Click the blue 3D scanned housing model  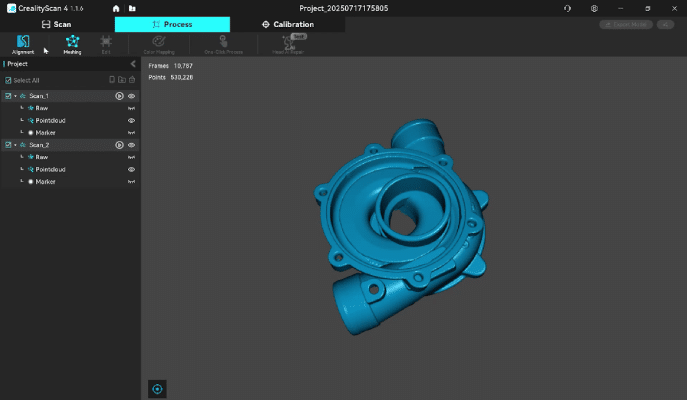point(401,227)
